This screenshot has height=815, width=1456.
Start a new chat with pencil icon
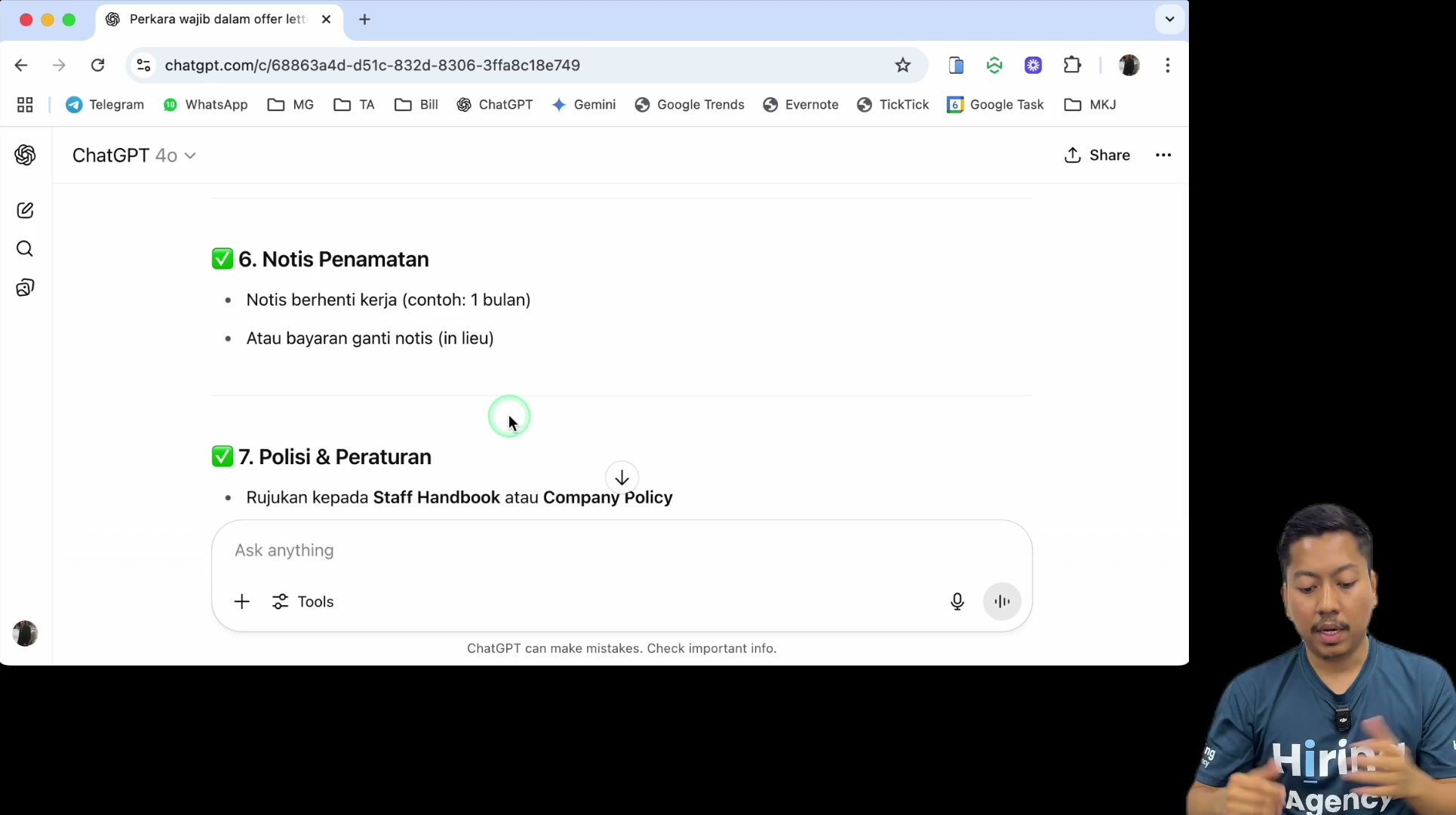(25, 211)
